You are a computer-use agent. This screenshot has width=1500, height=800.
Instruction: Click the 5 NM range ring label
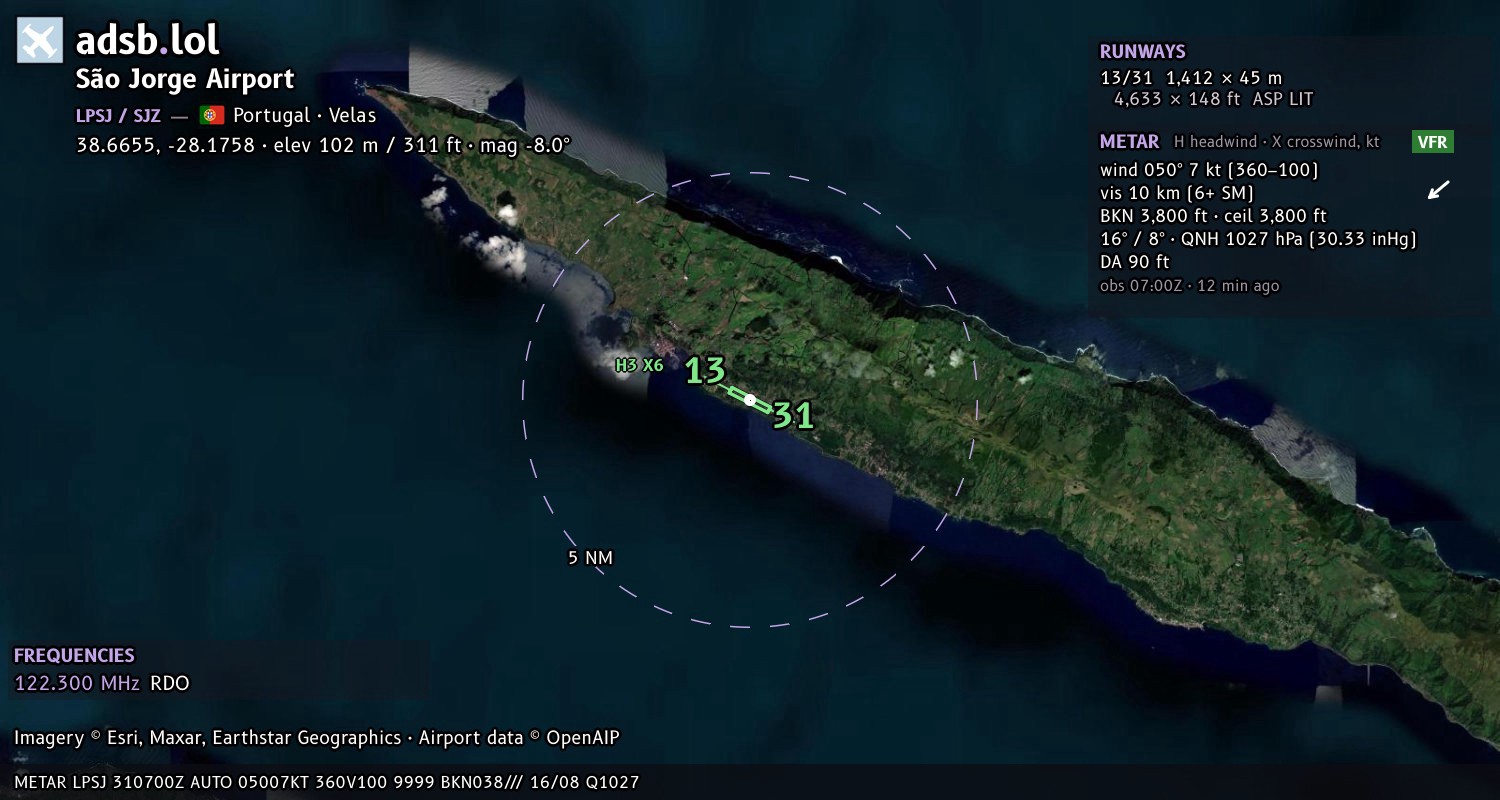click(x=590, y=558)
